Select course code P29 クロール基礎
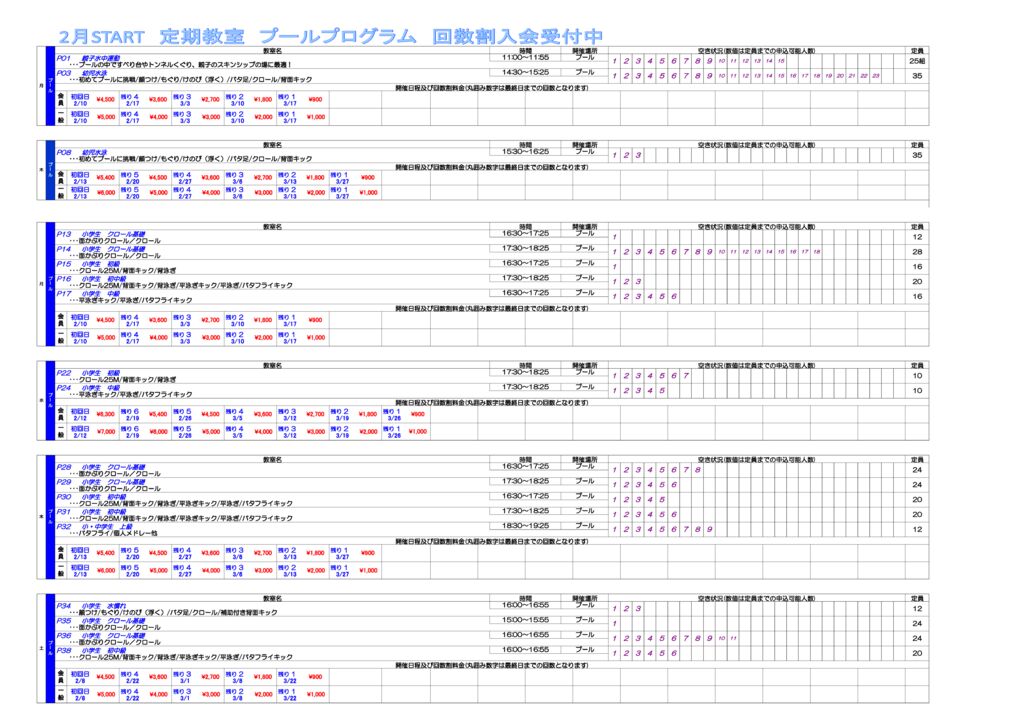 pos(101,482)
